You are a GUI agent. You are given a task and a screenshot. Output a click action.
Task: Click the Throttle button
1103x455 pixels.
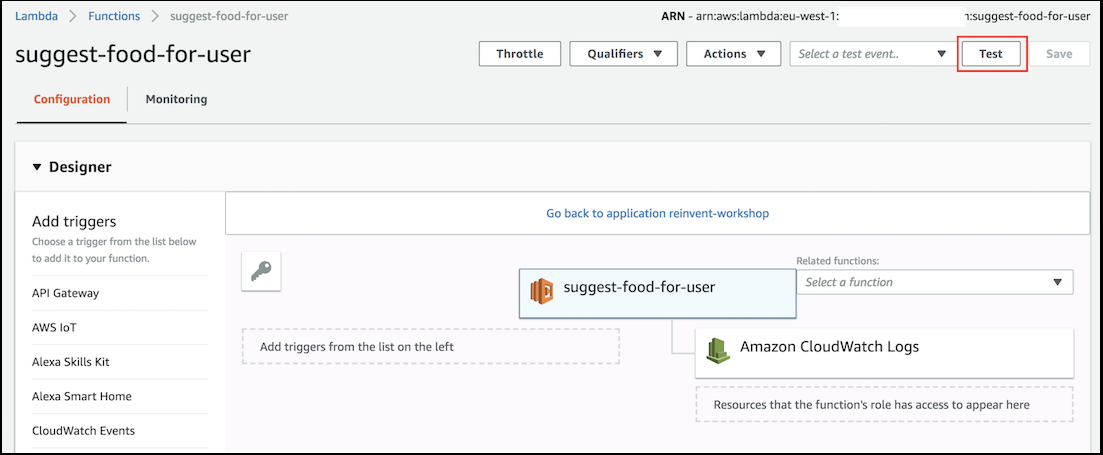pyautogui.click(x=520, y=53)
